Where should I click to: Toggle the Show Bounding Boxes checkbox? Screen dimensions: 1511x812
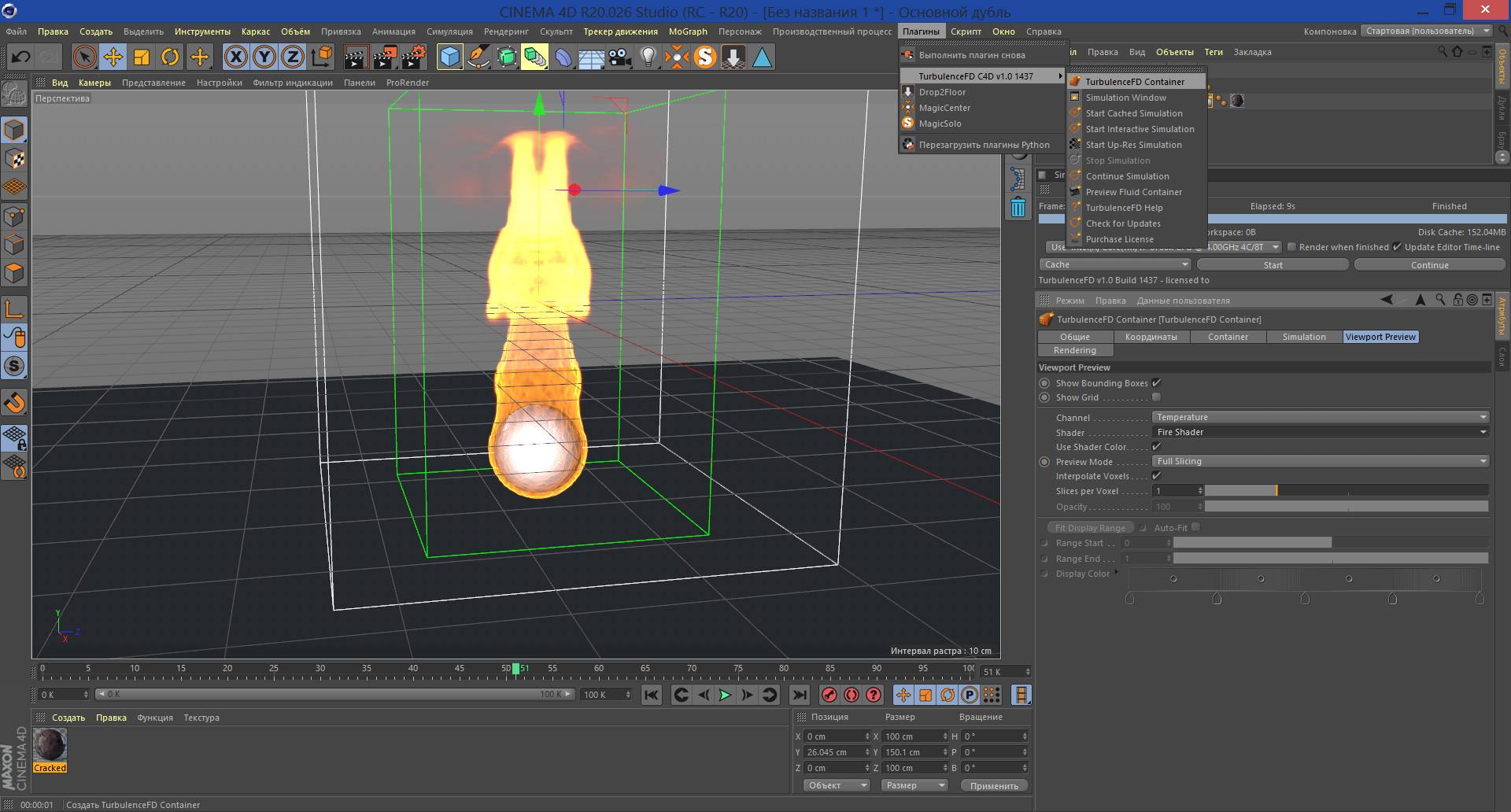click(x=1156, y=383)
